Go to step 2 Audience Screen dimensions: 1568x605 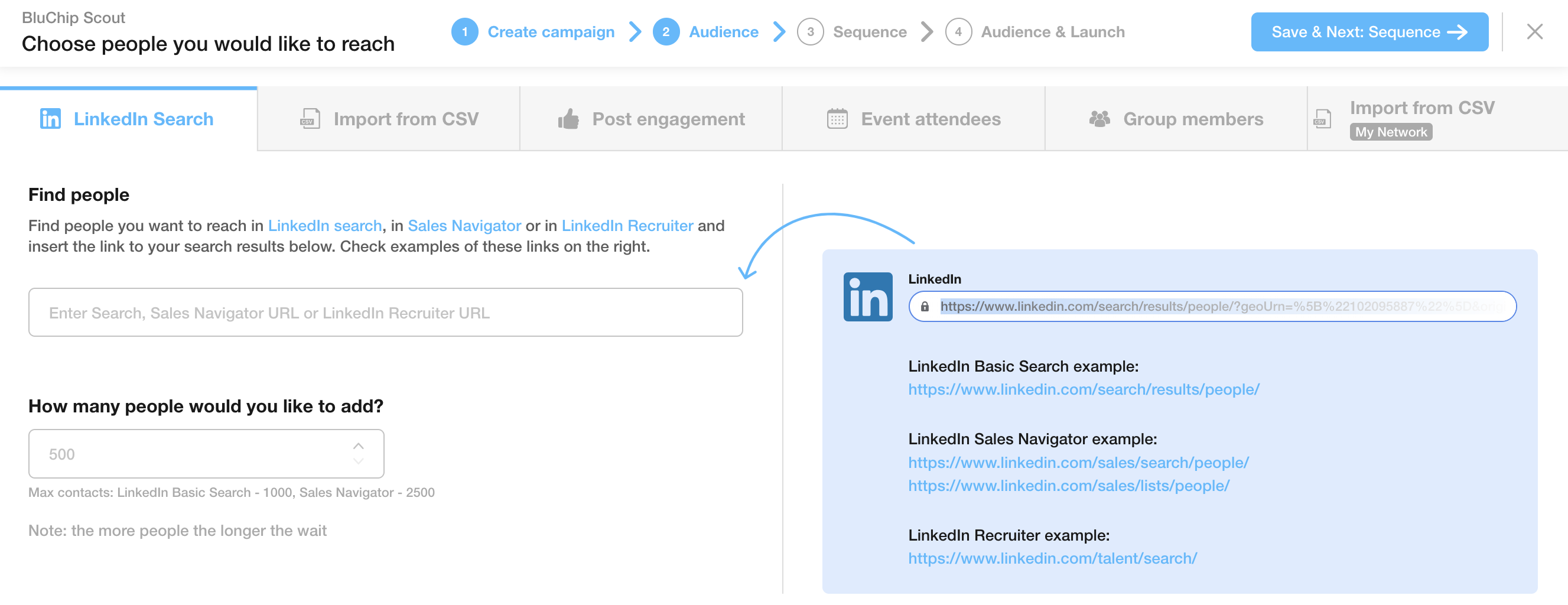tap(705, 32)
